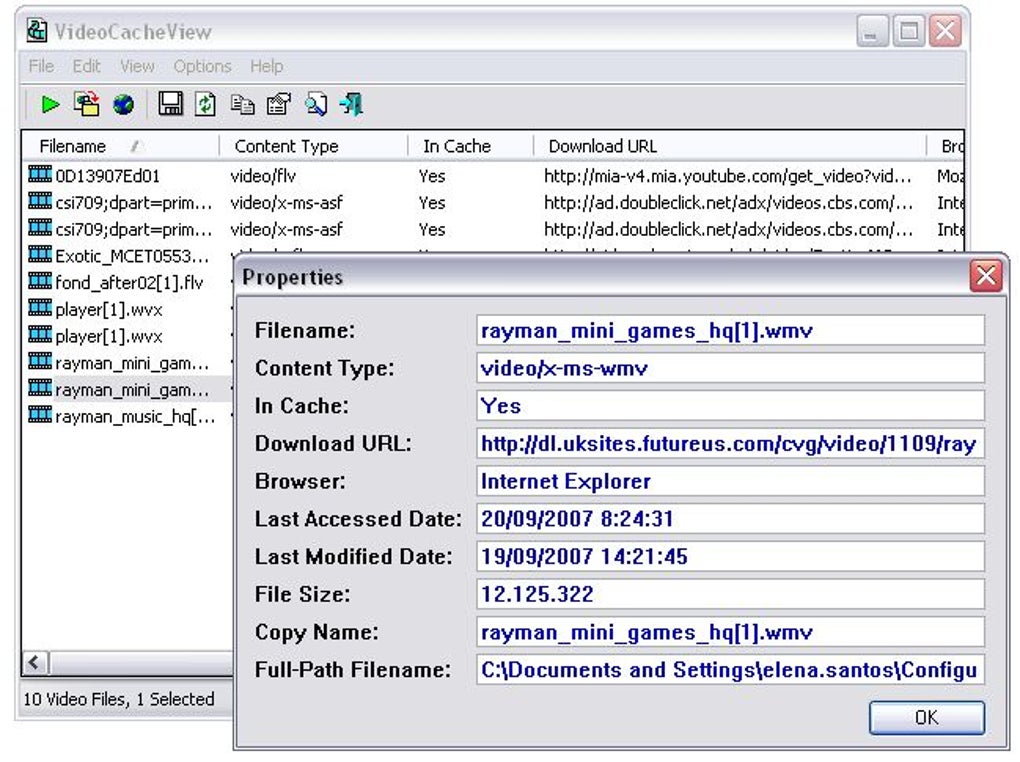
Task: Open the File menu
Action: tap(42, 66)
